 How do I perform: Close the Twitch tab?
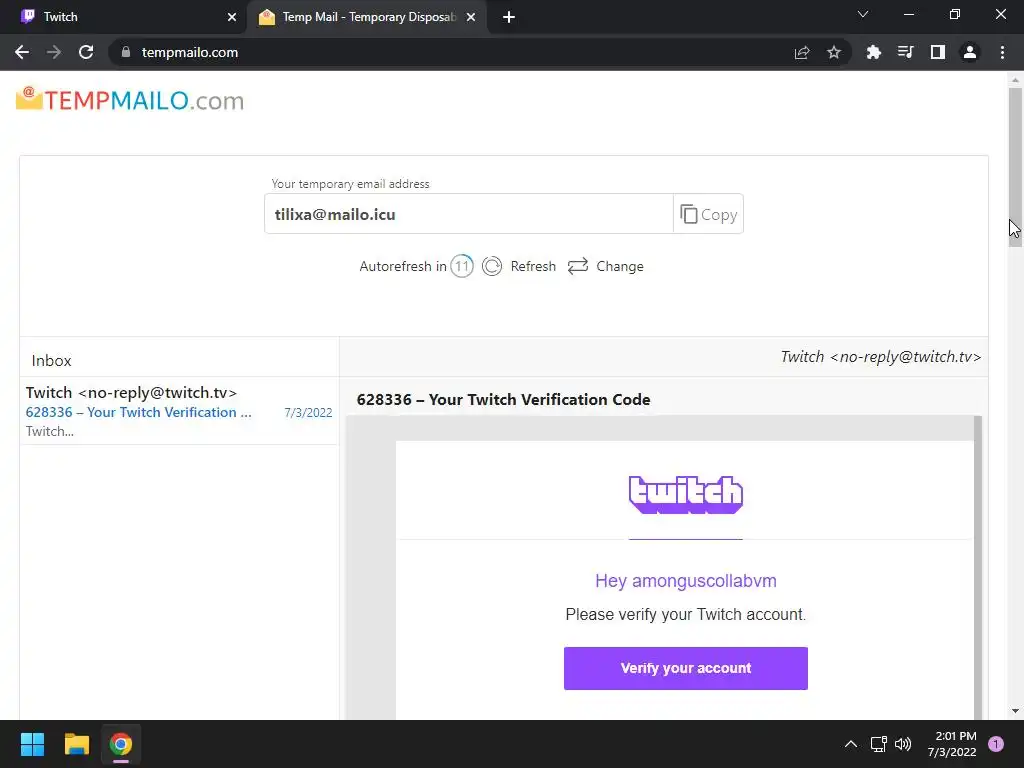[232, 17]
